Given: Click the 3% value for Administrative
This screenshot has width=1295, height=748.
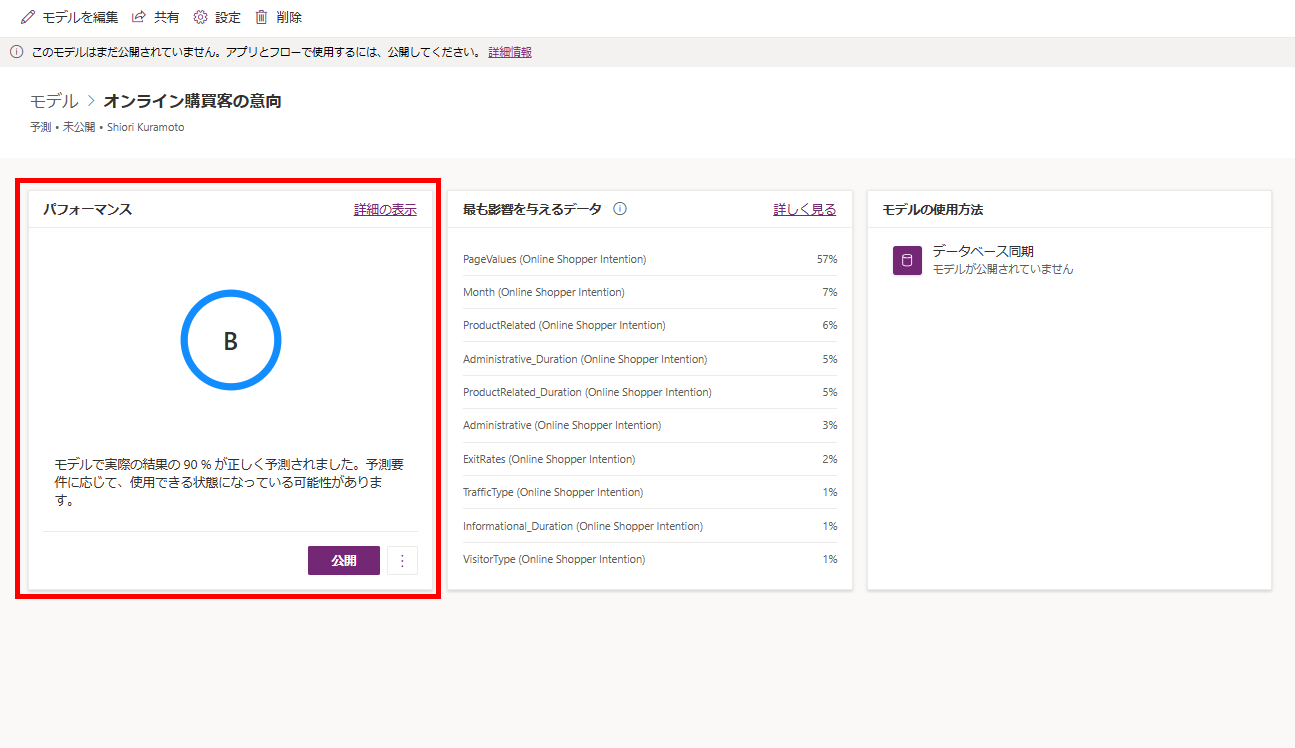Looking at the screenshot, I should coord(830,425).
